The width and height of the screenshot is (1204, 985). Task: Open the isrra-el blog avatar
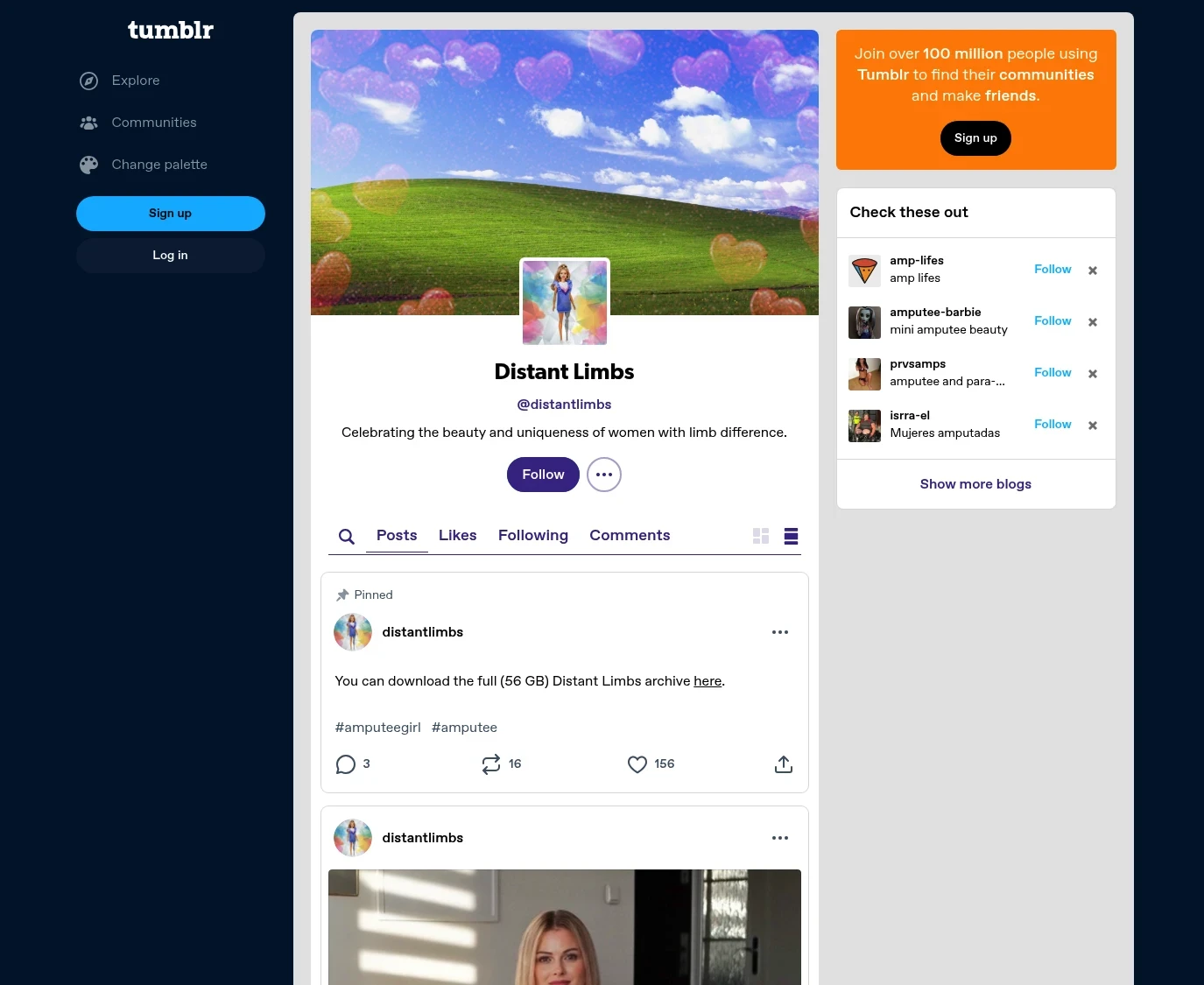coord(865,426)
